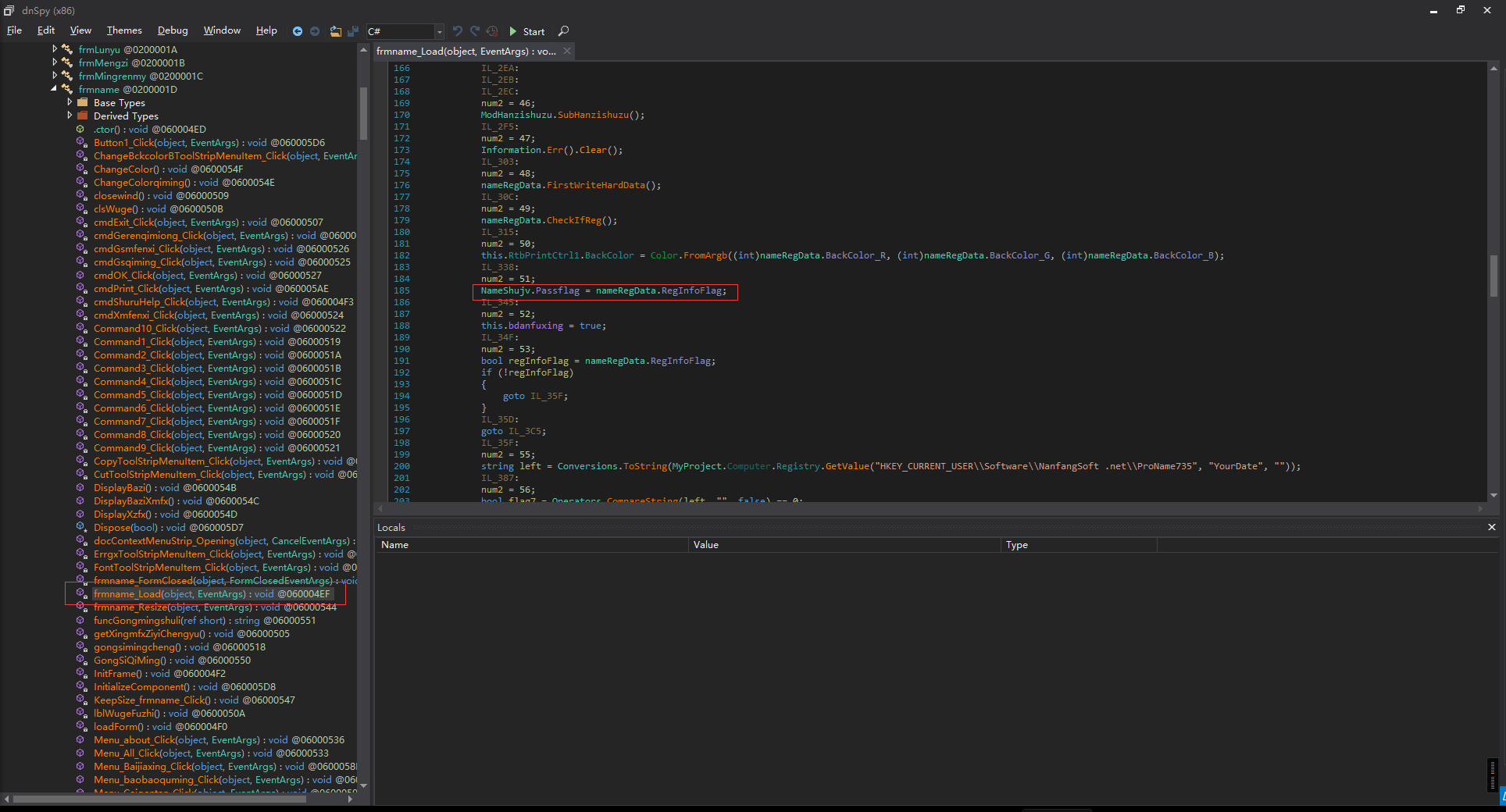Click the code editor vertical scrollbar thumb
The width and height of the screenshot is (1506, 812).
click(x=1494, y=276)
